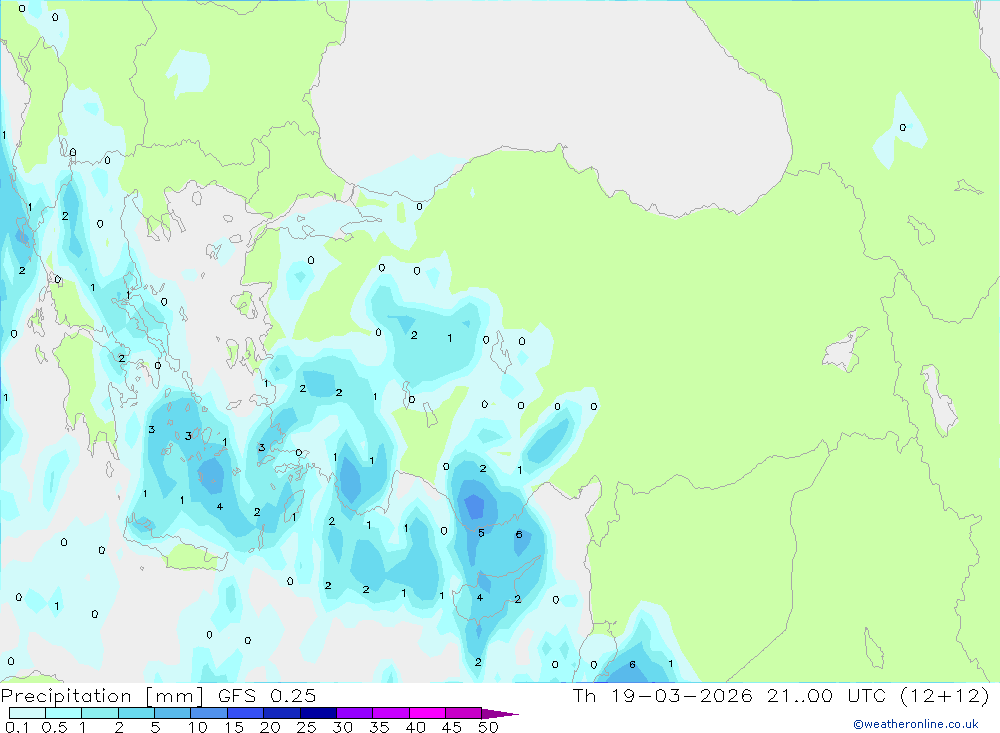The image size is (1000, 733).
Task: Select the 2–5 mm legend color swatch
Action: 136,713
